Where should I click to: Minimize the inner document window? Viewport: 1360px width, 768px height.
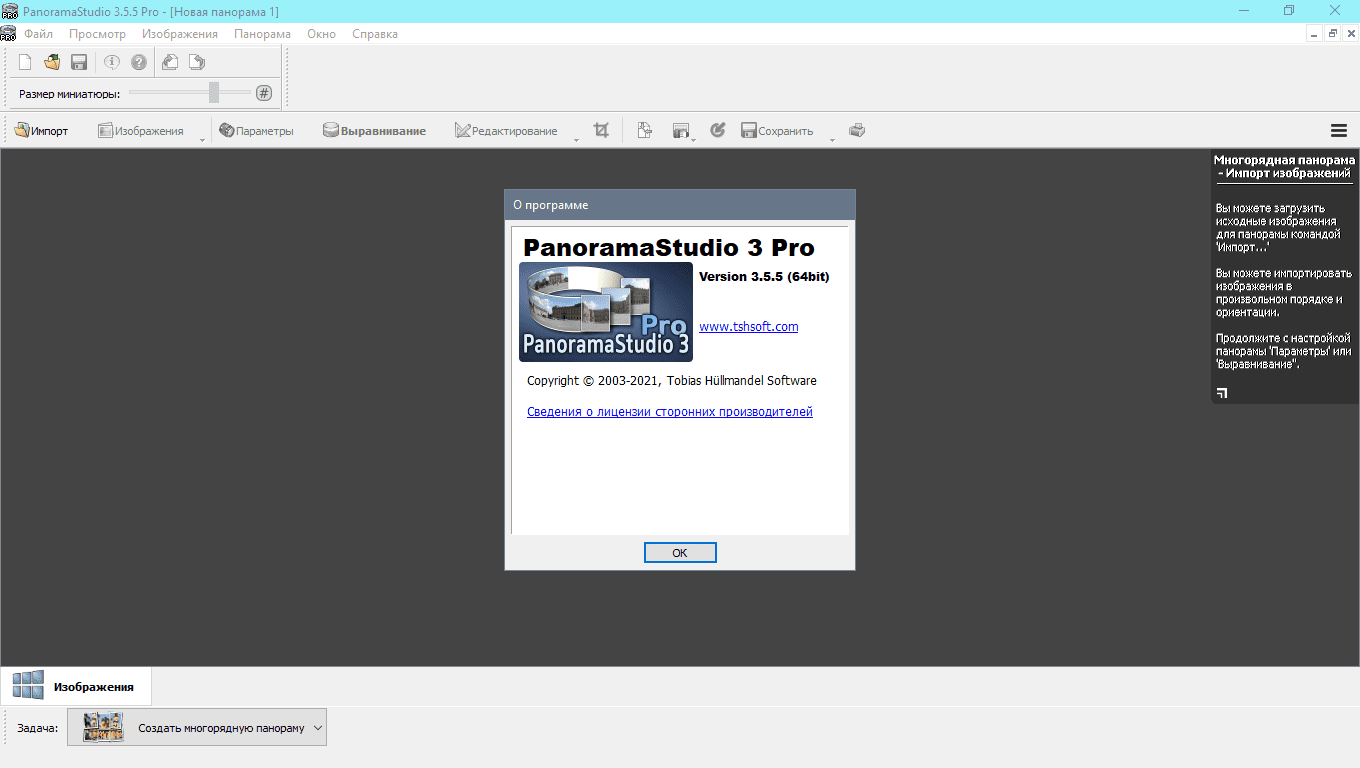tap(1314, 34)
